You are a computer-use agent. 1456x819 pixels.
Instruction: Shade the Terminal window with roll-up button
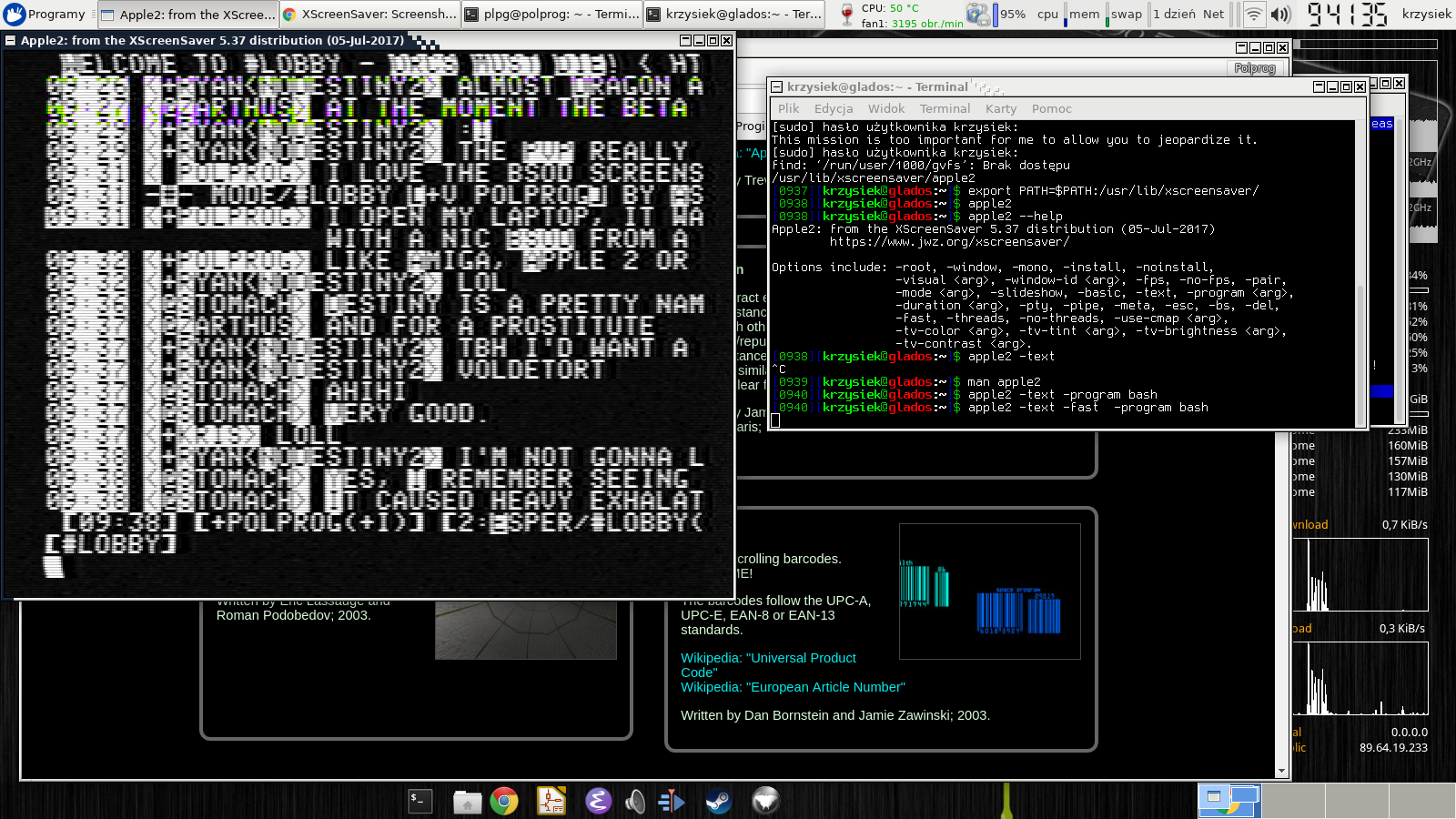click(x=1319, y=86)
